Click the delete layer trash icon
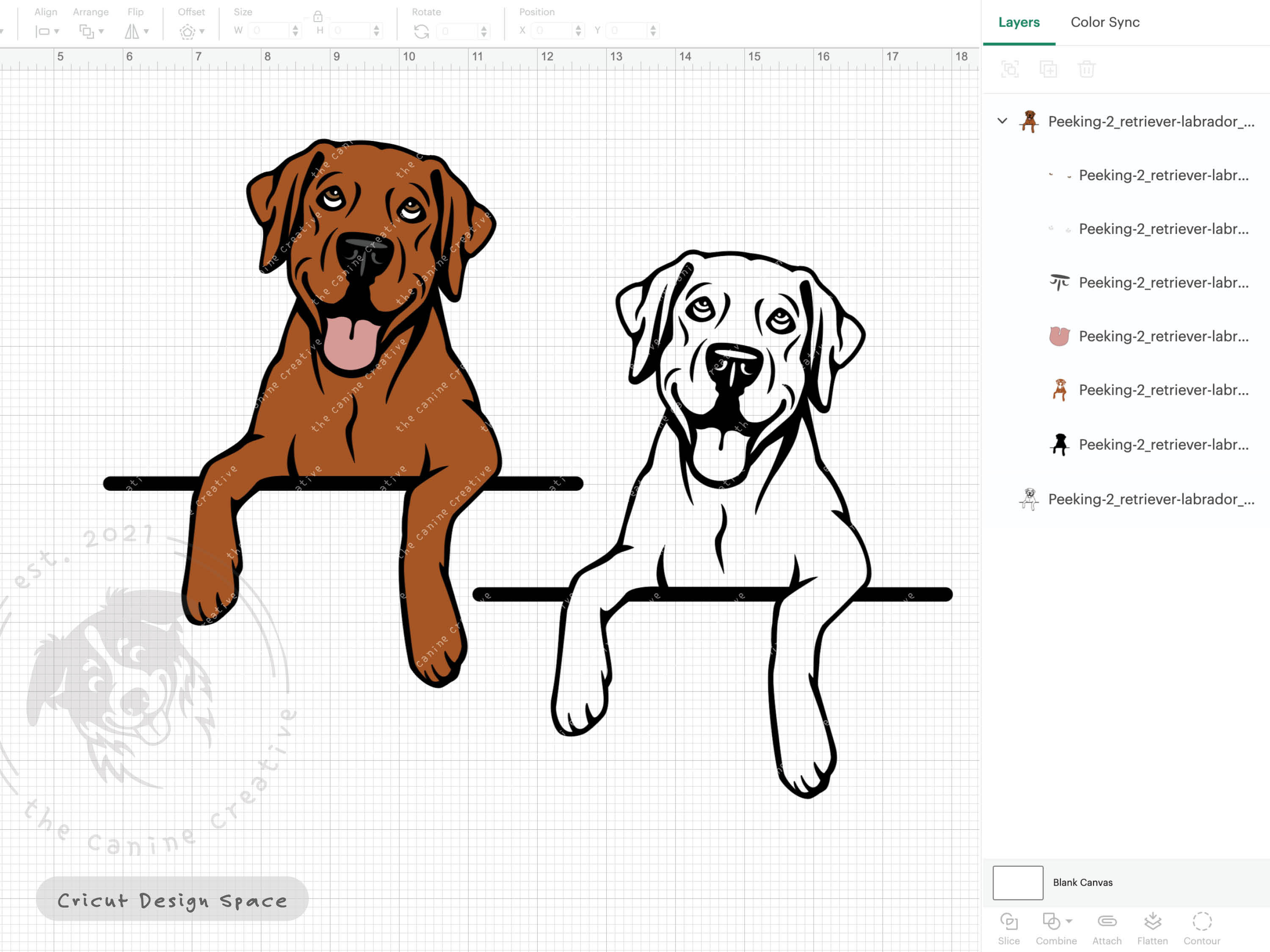The height and width of the screenshot is (952, 1270). point(1087,69)
